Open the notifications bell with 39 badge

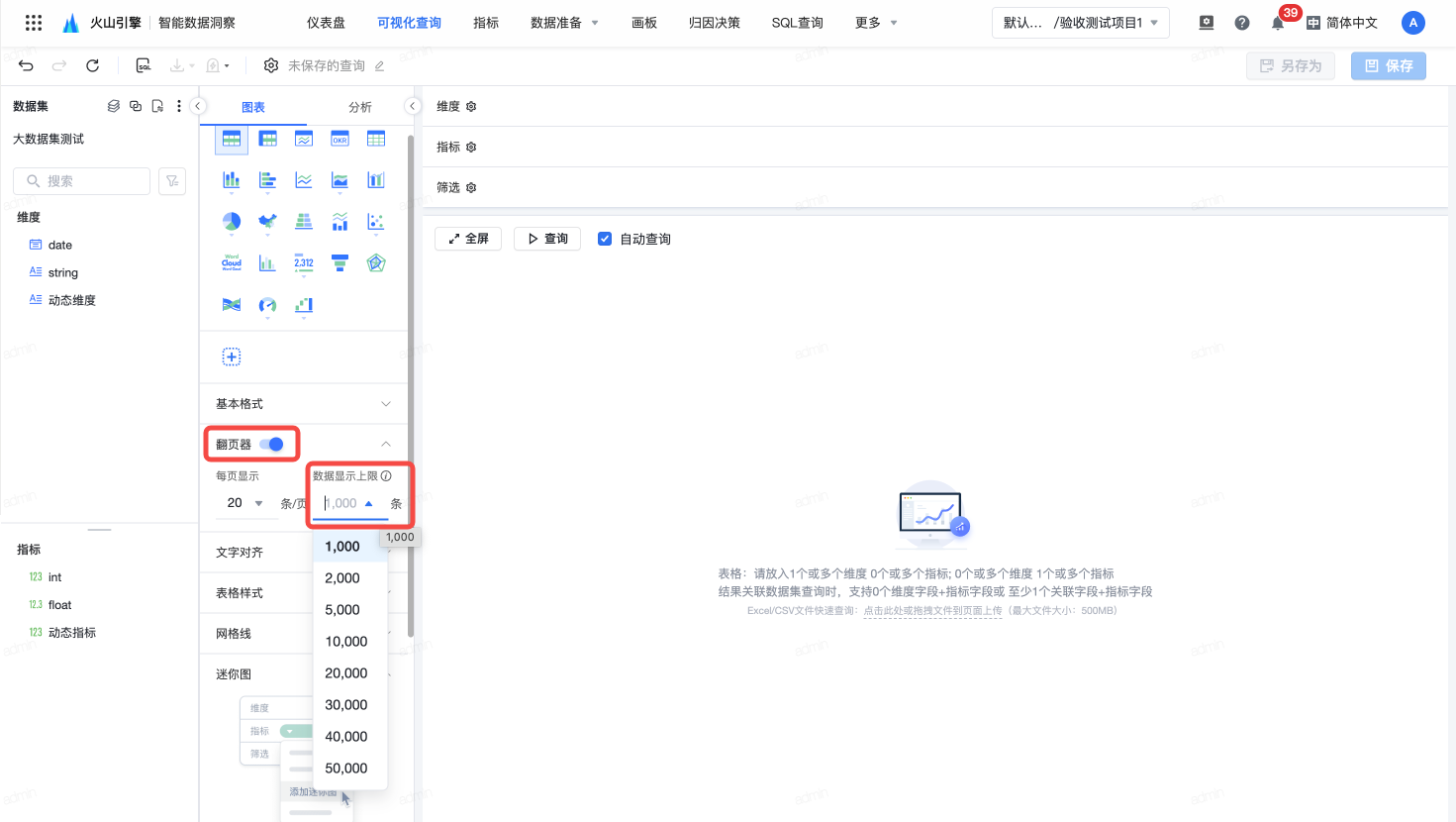[x=1278, y=23]
